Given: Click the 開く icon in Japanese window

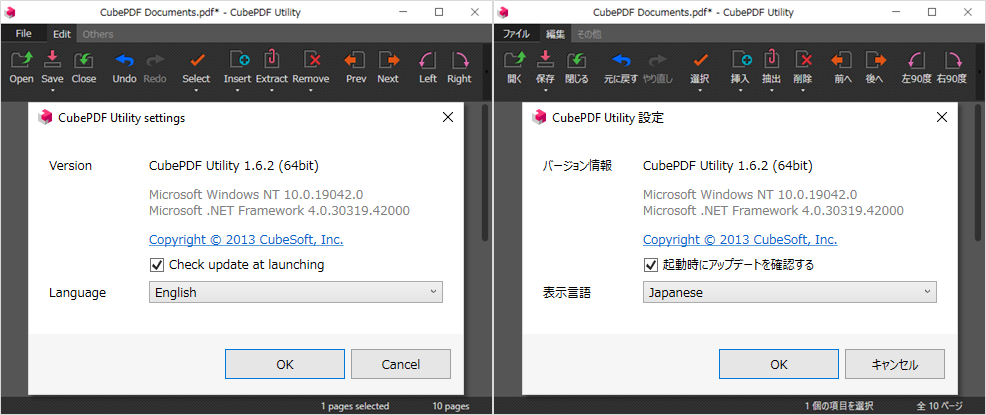Looking at the screenshot, I should [x=514, y=60].
